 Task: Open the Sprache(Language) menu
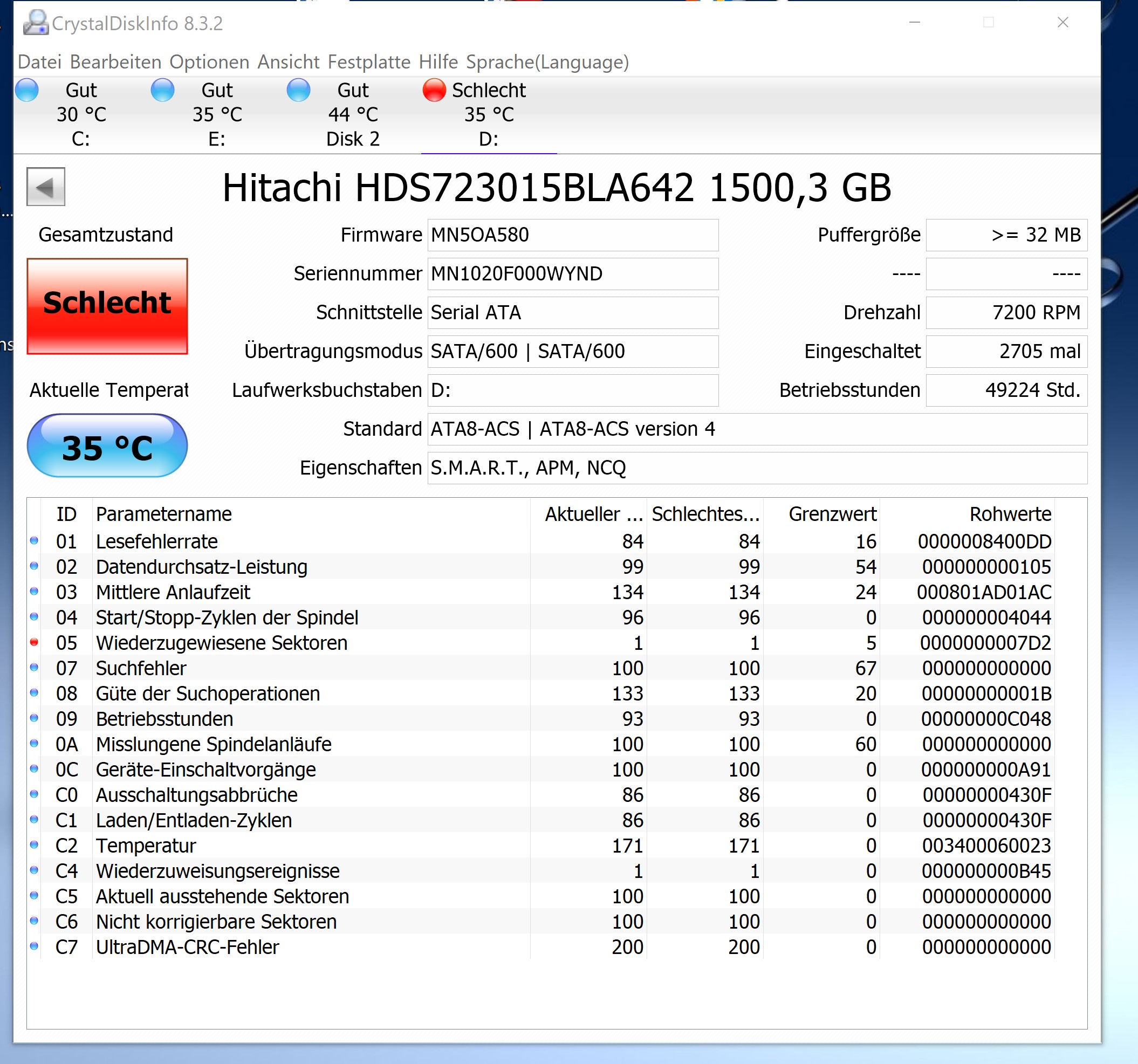547,62
